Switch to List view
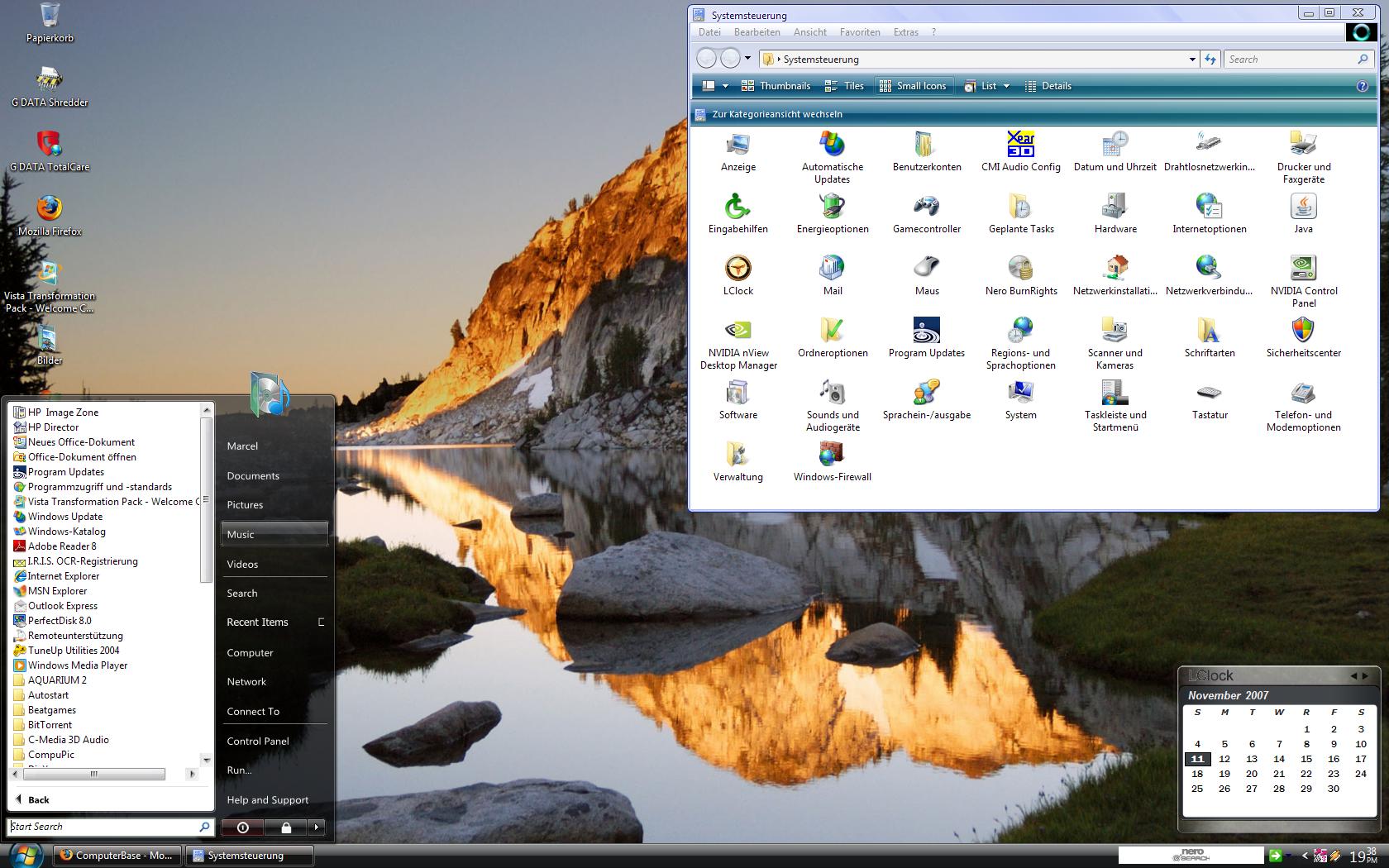The width and height of the screenshot is (1389, 868). pos(981,86)
